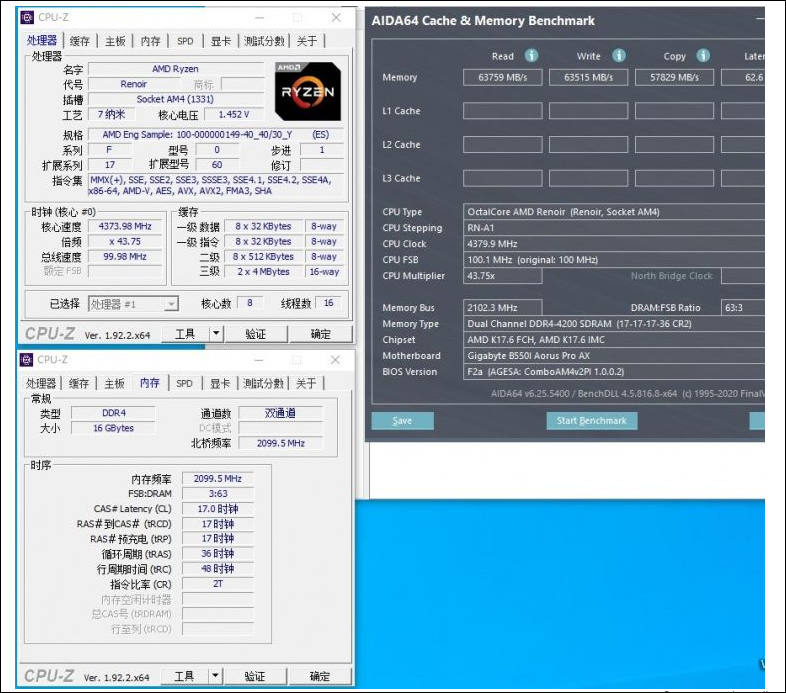Screen dimensions: 786x693
Task: Open SPD tab in top CPU-Z window
Action: (x=185, y=41)
